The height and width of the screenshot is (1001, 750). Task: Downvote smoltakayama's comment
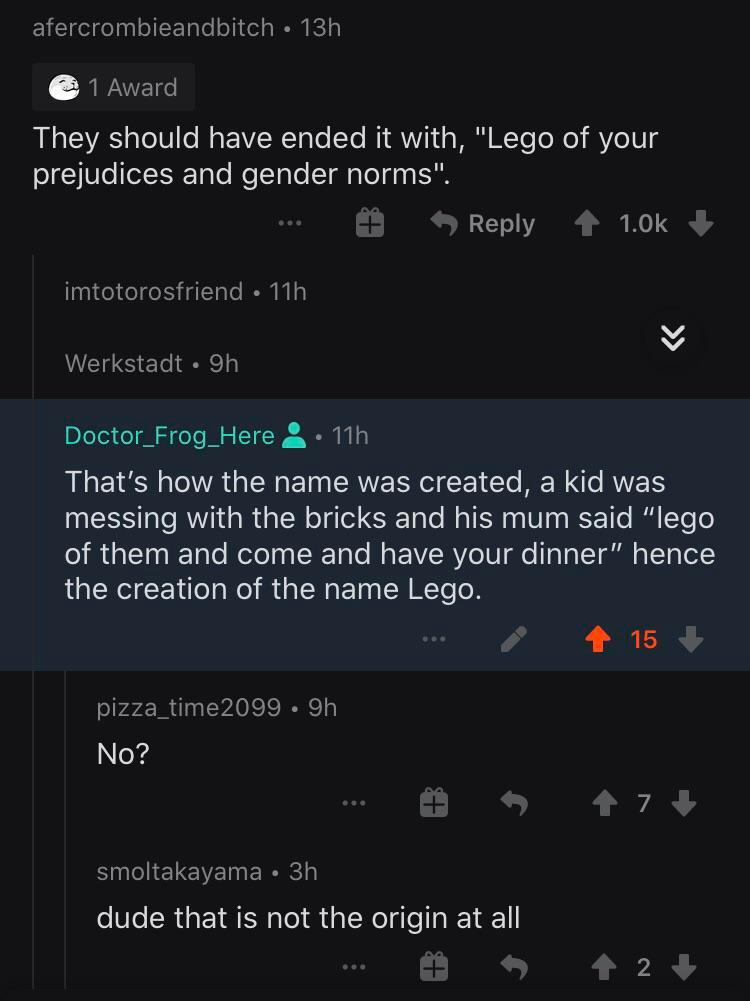(x=684, y=967)
